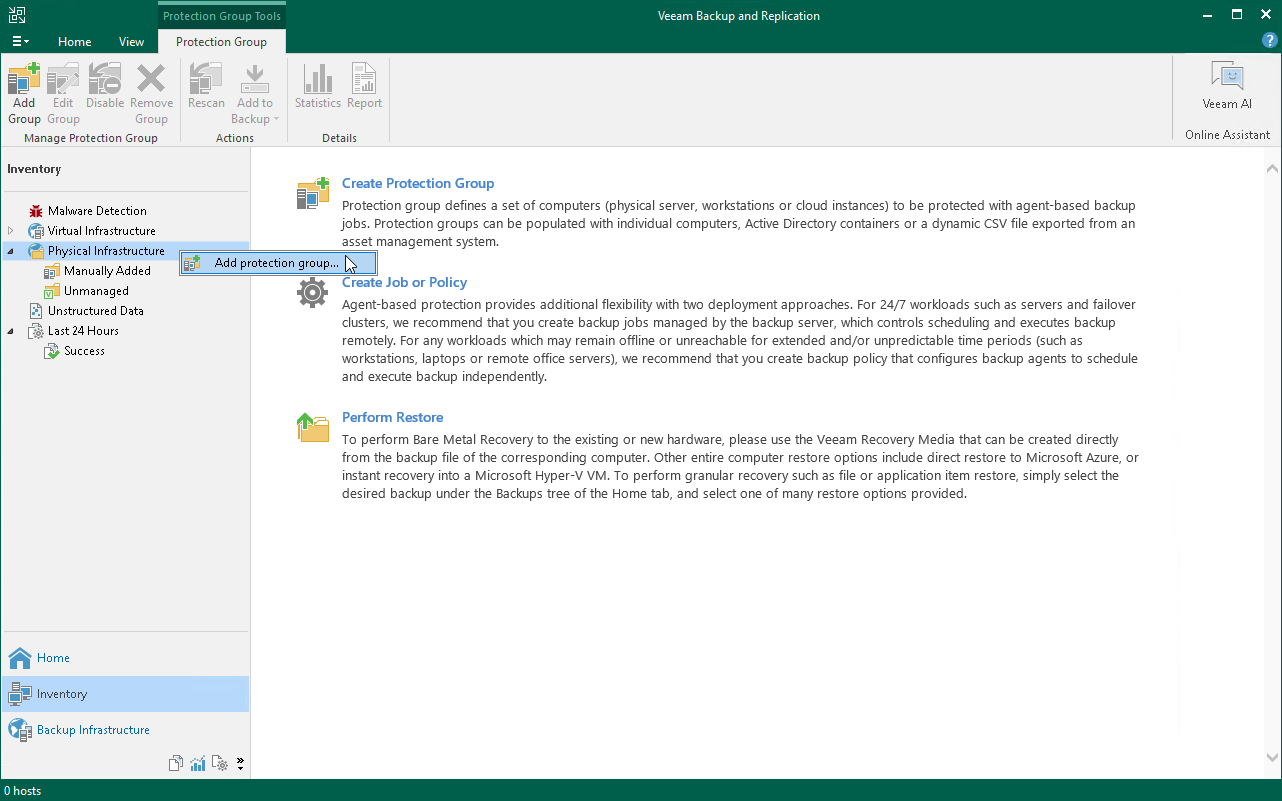The image size is (1282, 801).
Task: Click the Statistics ribbon icon
Action: [x=318, y=87]
